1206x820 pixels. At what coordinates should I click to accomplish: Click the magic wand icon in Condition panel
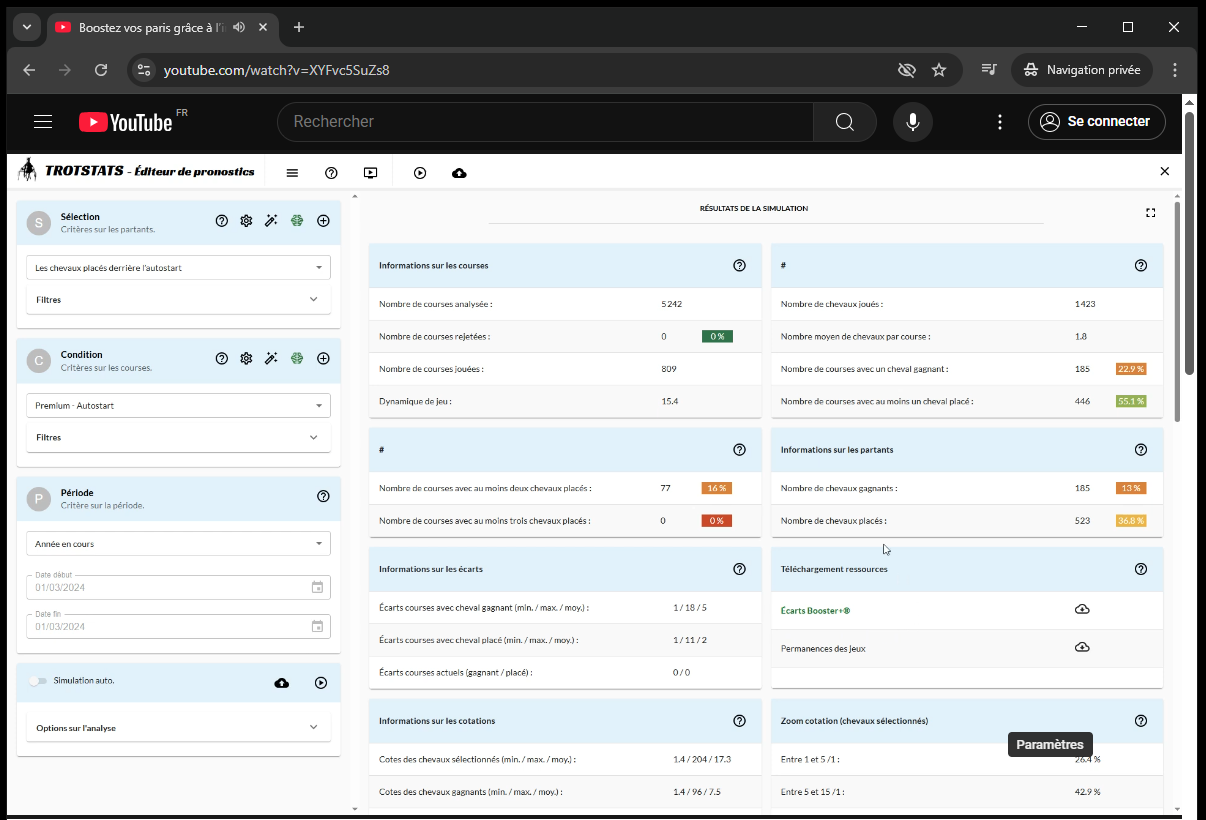coord(271,359)
